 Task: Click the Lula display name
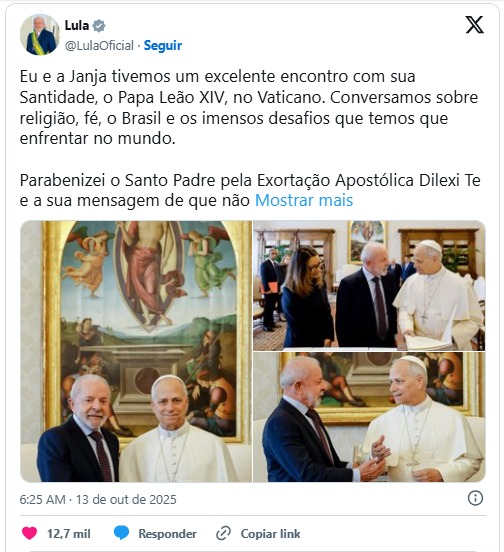[x=77, y=25]
